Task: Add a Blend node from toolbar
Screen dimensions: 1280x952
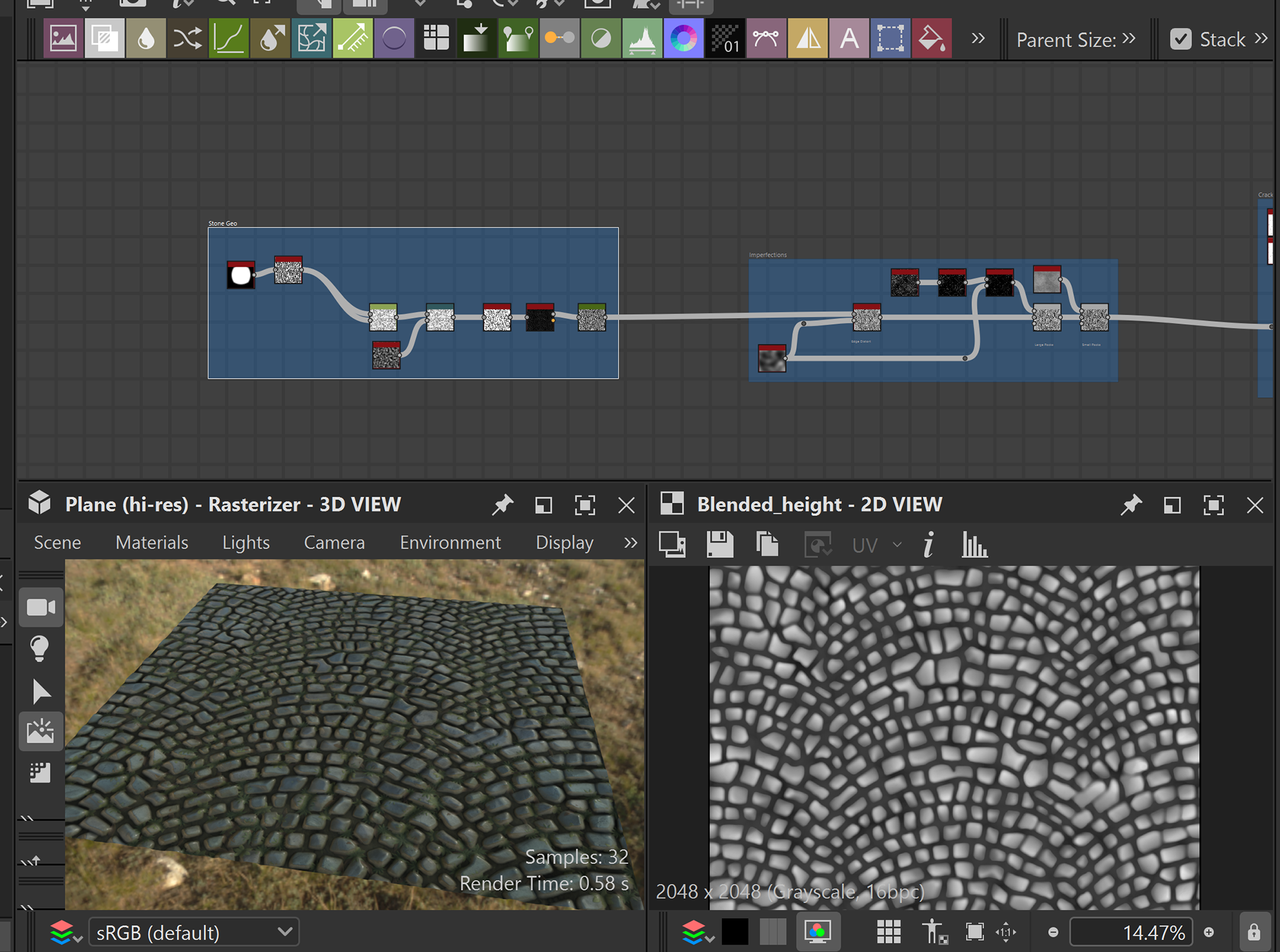Action: 104,39
